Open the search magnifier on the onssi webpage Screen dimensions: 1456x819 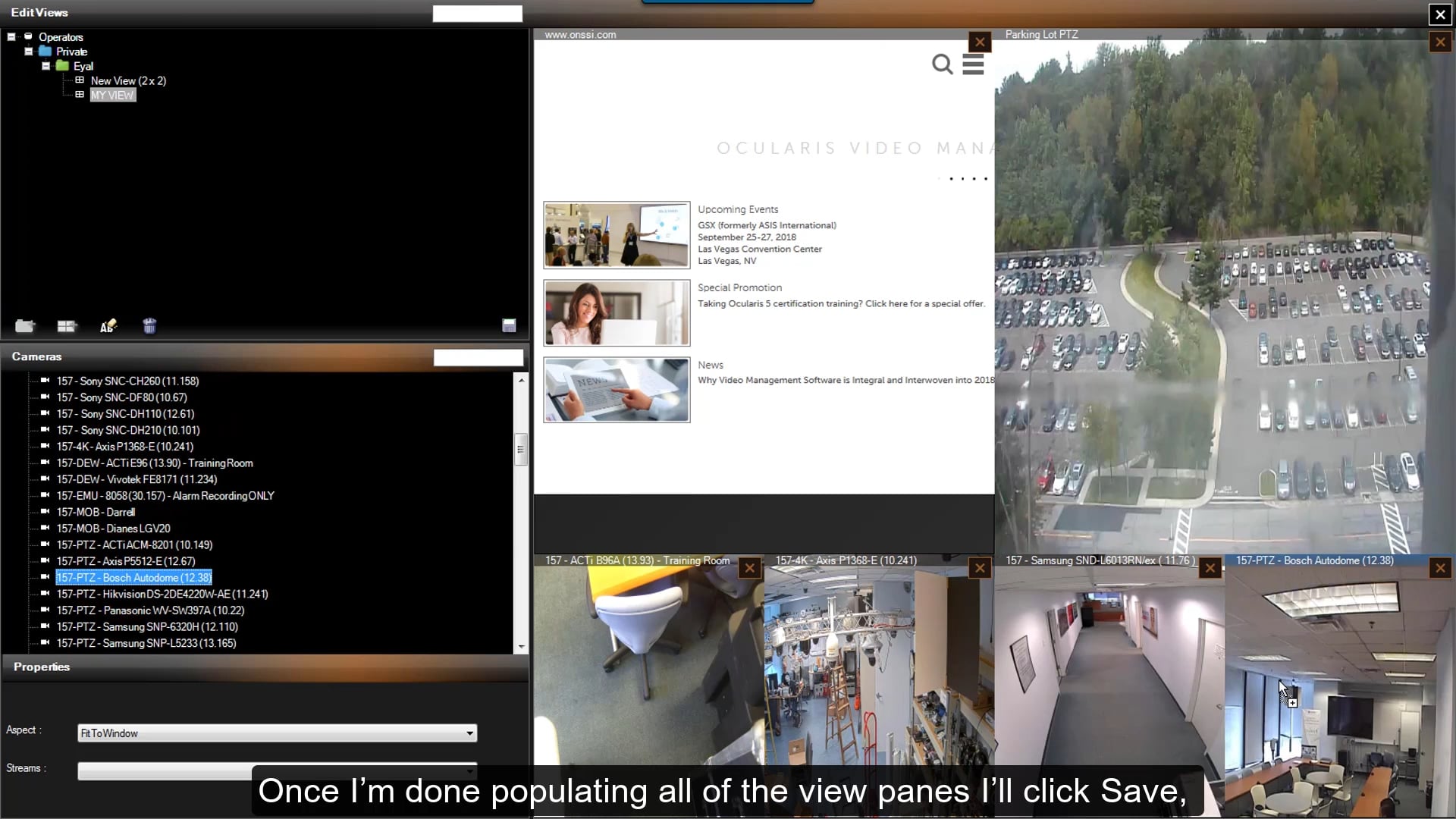pyautogui.click(x=942, y=64)
